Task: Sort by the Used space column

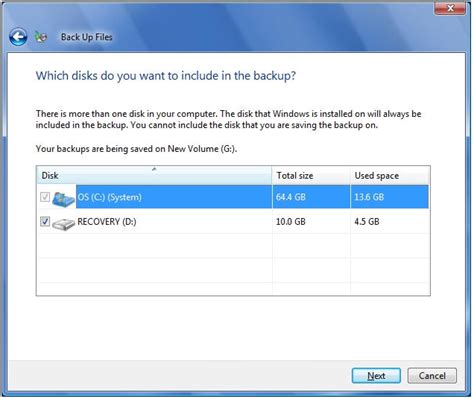Action: pos(390,175)
